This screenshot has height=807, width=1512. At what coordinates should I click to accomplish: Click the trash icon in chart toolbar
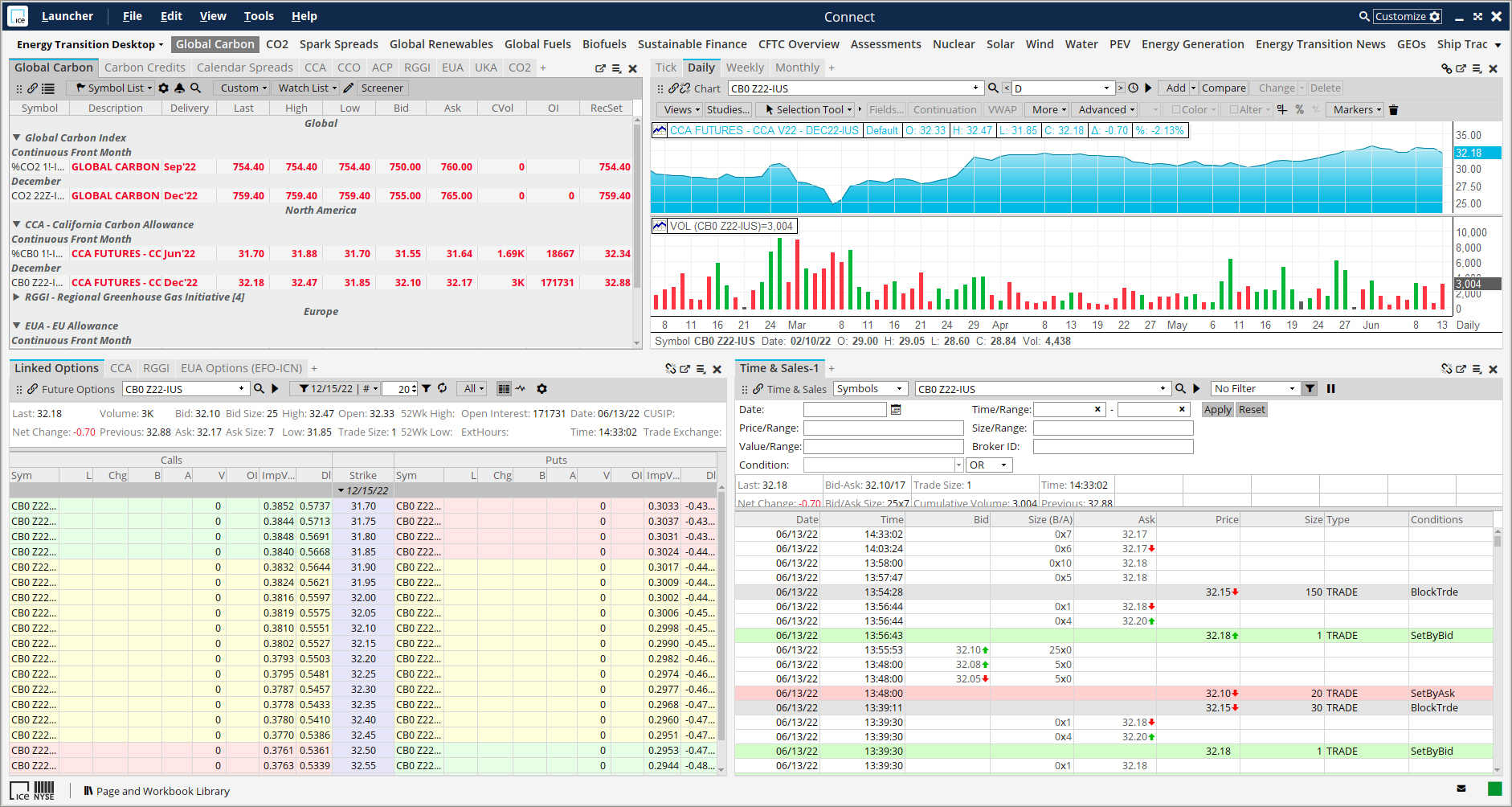click(1394, 110)
